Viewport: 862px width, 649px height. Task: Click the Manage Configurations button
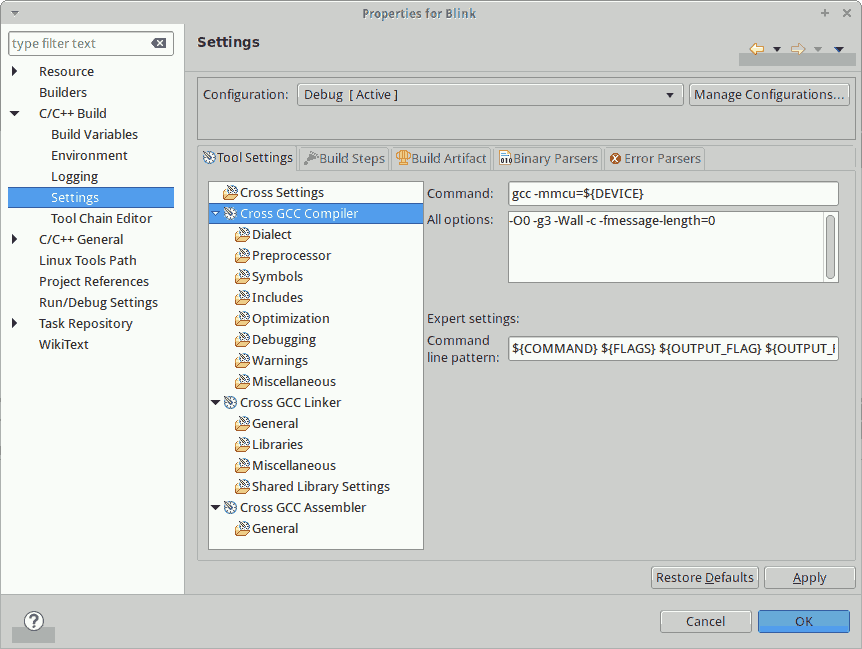pos(769,95)
